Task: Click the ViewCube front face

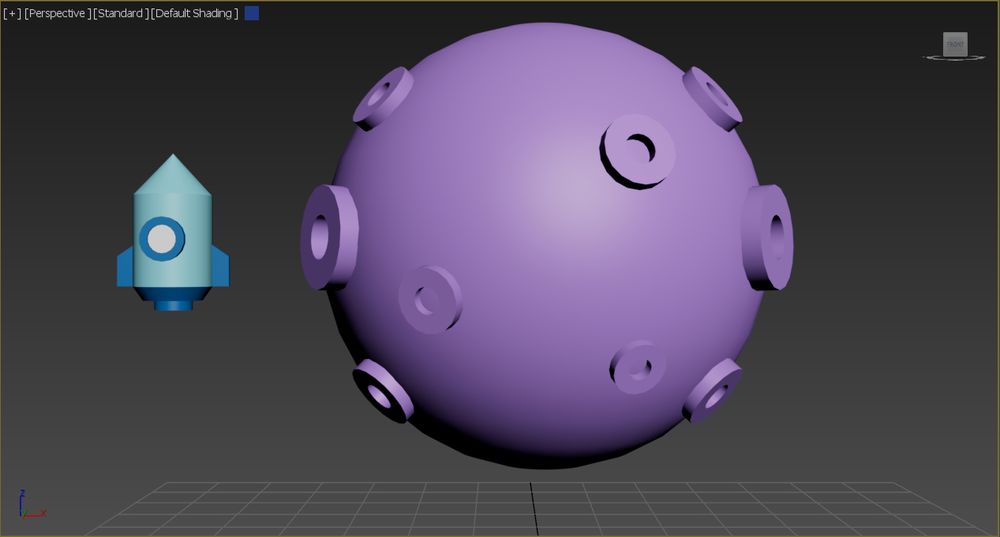Action: pyautogui.click(x=955, y=44)
